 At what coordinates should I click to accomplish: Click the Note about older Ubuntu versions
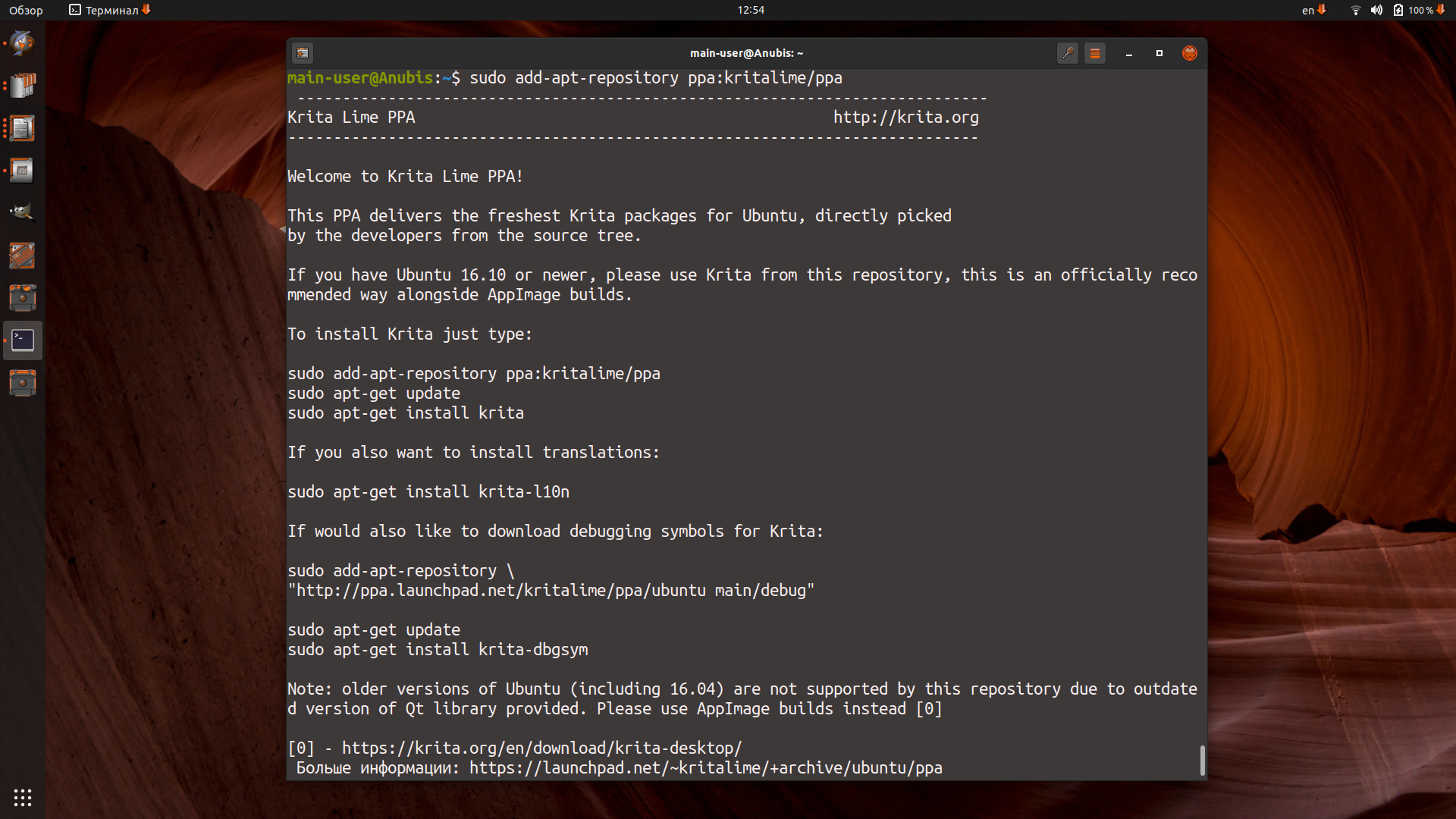tap(742, 699)
